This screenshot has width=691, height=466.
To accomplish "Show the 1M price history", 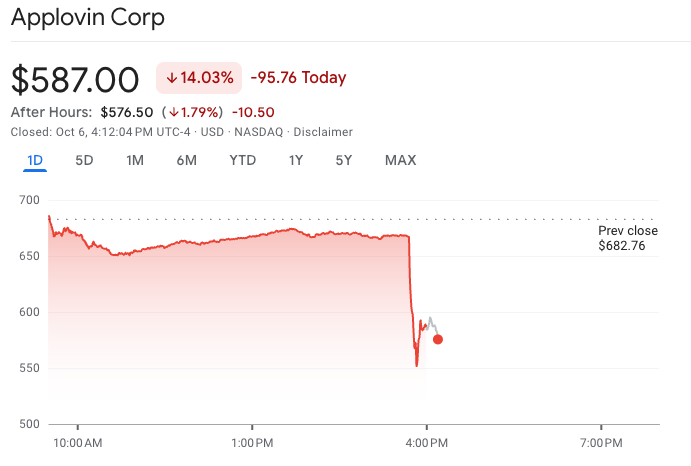I will point(135,160).
